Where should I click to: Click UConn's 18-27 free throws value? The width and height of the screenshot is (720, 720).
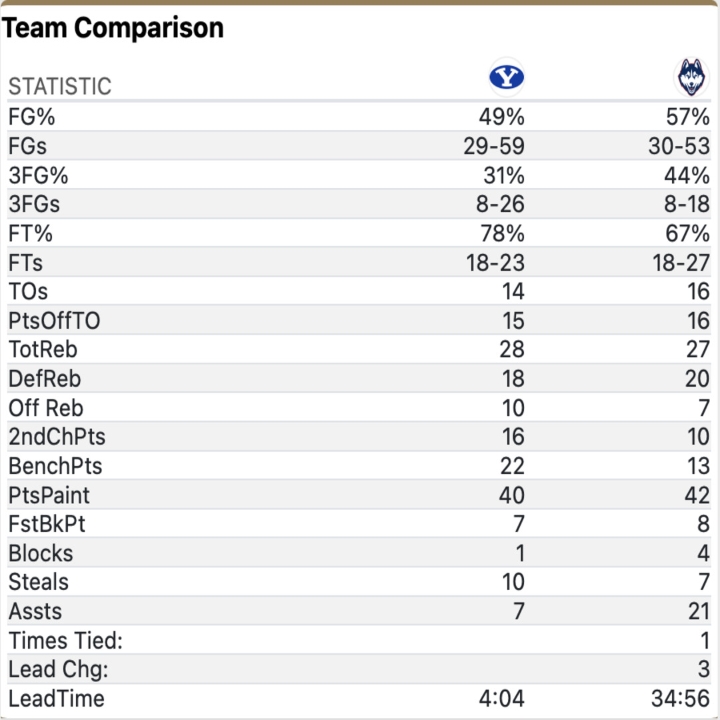click(679, 262)
